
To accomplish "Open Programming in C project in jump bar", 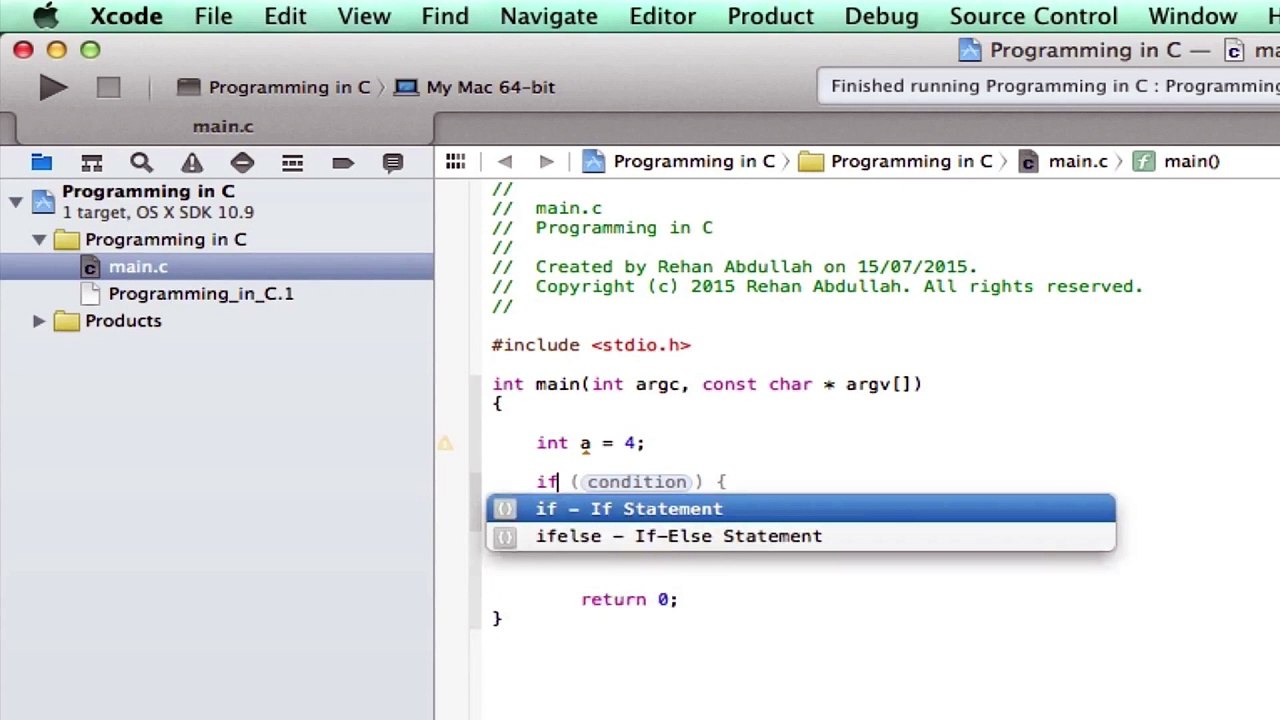I will [679, 161].
